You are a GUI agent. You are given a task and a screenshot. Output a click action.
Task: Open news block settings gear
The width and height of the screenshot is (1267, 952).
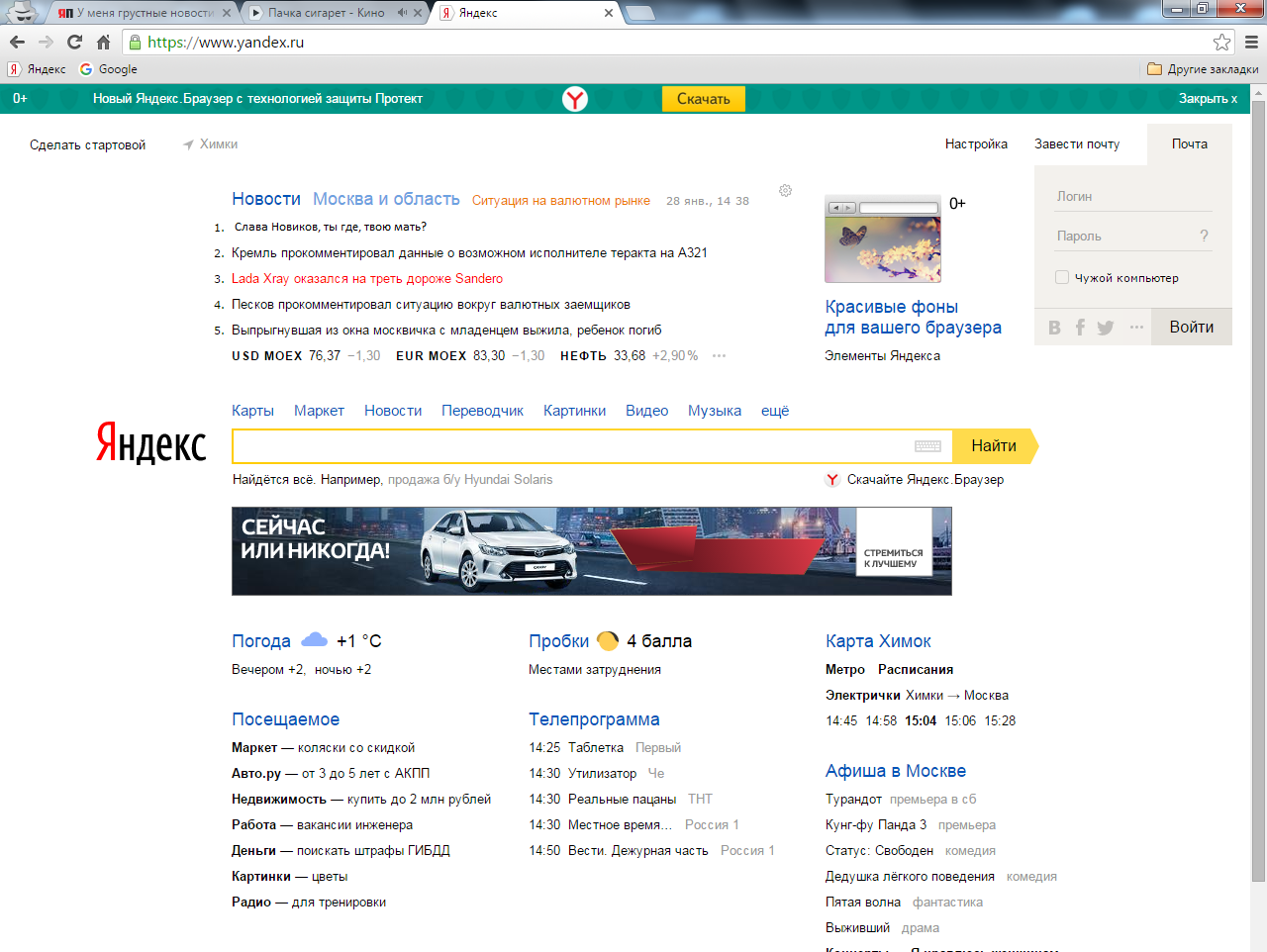coord(785,190)
